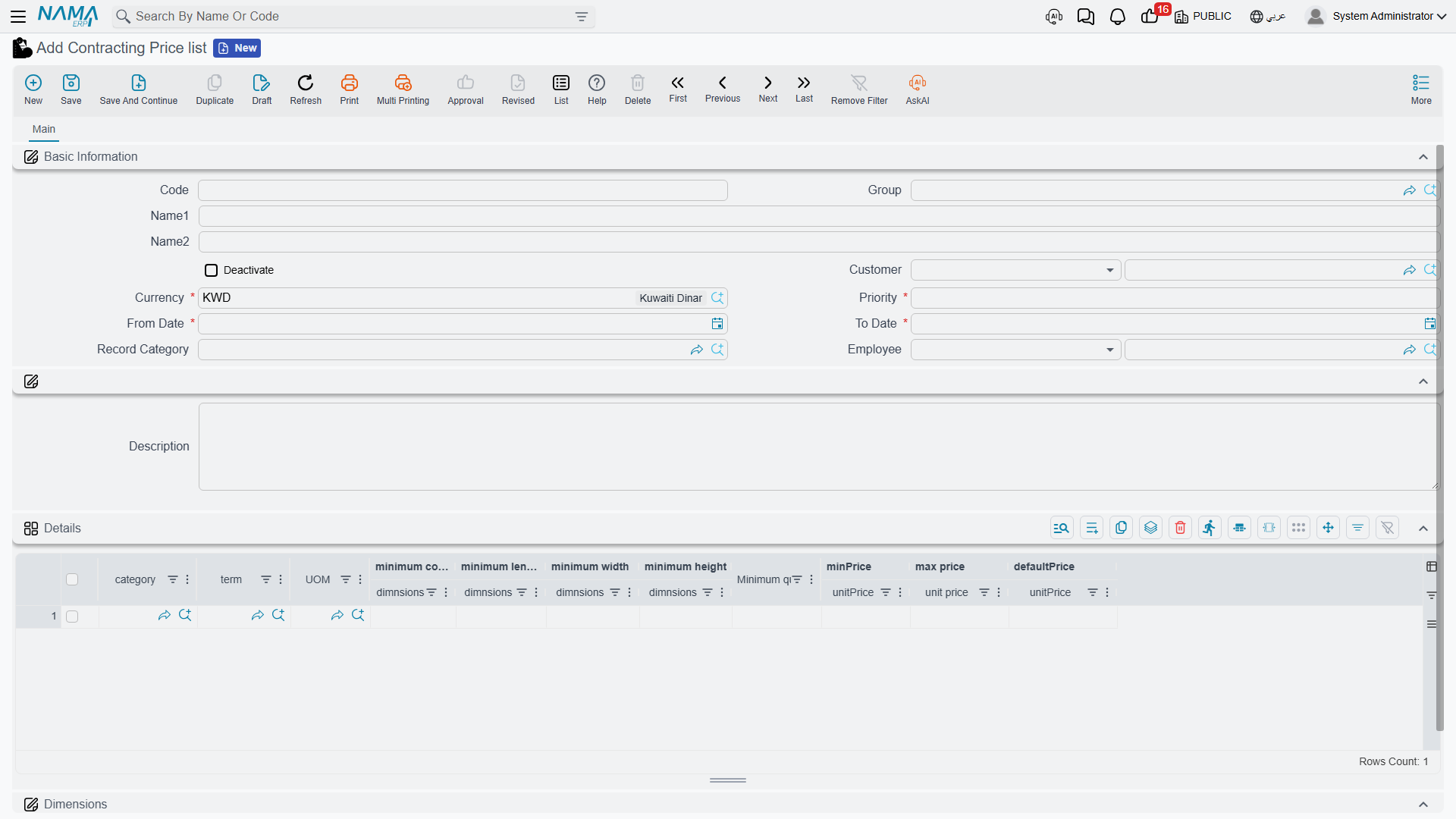Open the hamburger main menu
The width and height of the screenshot is (1456, 819).
[x=18, y=16]
